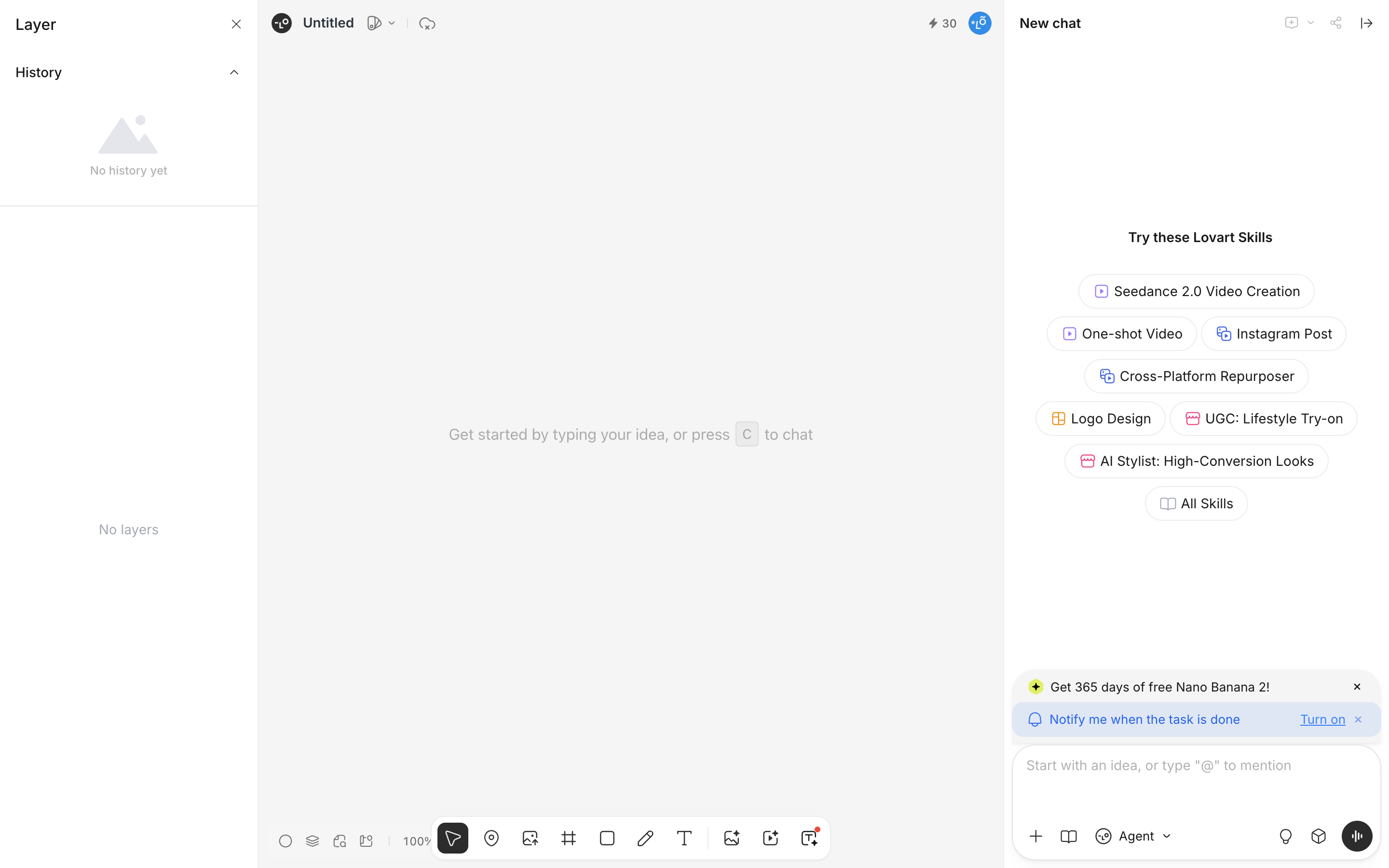Choose the Instagram Post skill
Viewport: 1389px width, 868px height.
[1274, 334]
